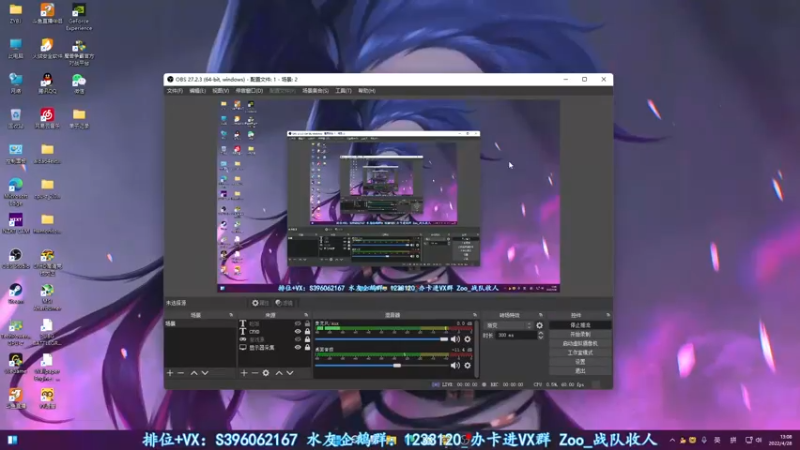The width and height of the screenshot is (800, 450).
Task: Click the Exit button in Controls
Action: tap(580, 371)
